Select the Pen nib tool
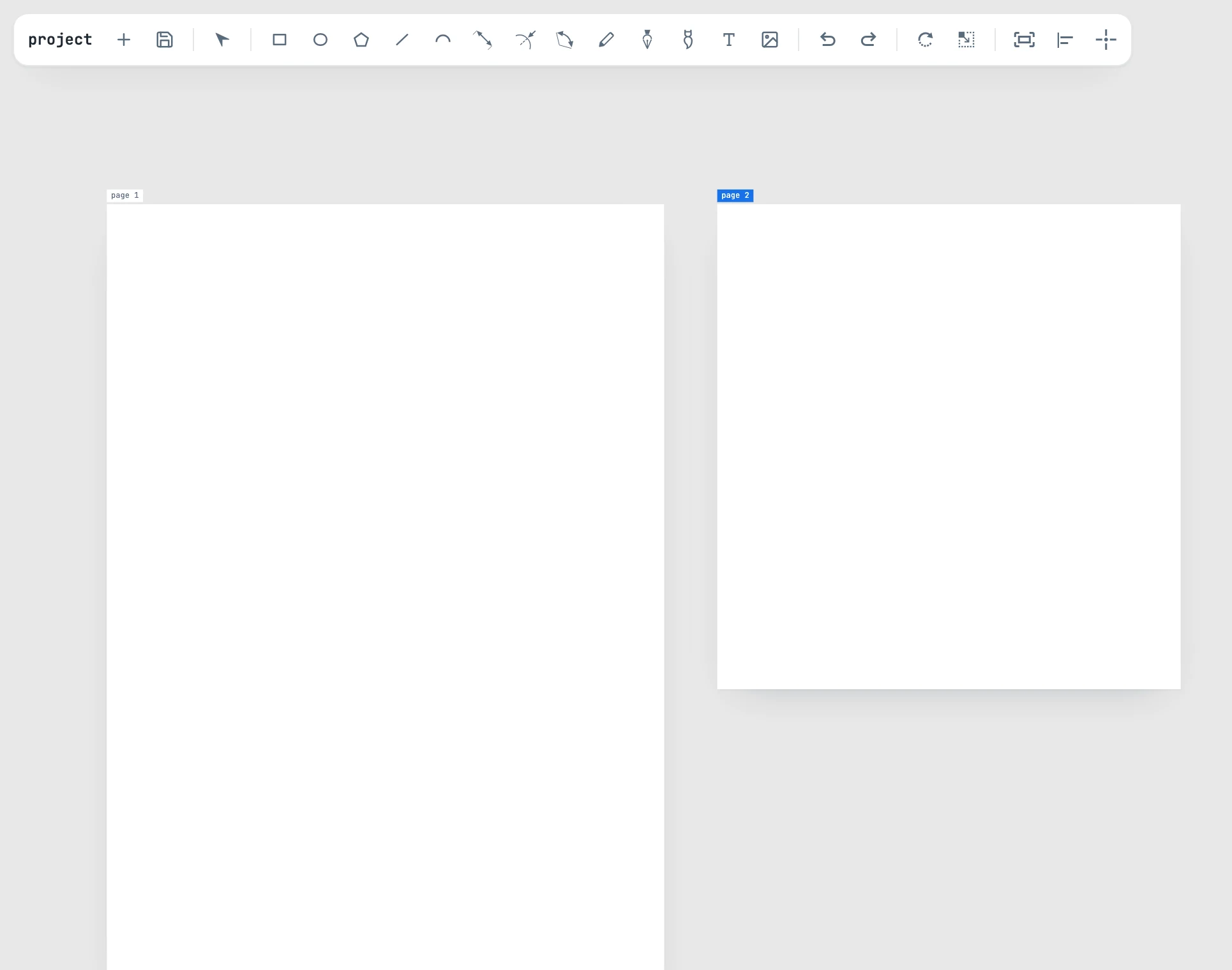The height and width of the screenshot is (970, 1232). click(x=647, y=40)
